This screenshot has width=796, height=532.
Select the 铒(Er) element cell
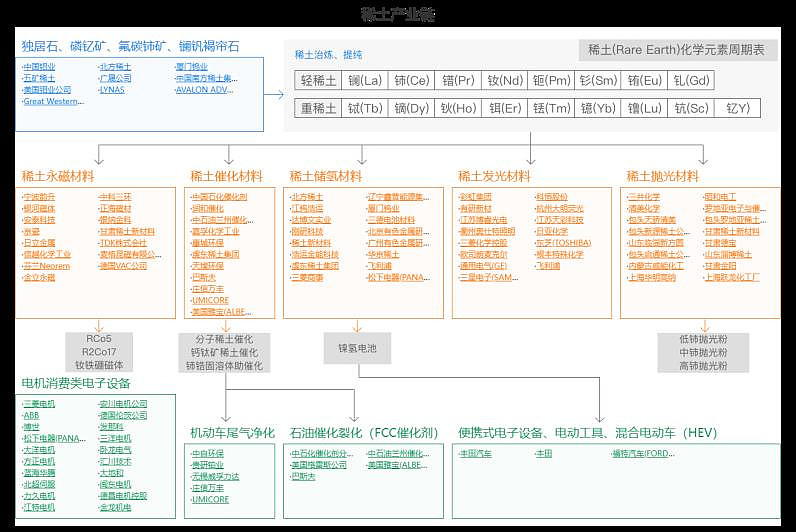coord(505,108)
